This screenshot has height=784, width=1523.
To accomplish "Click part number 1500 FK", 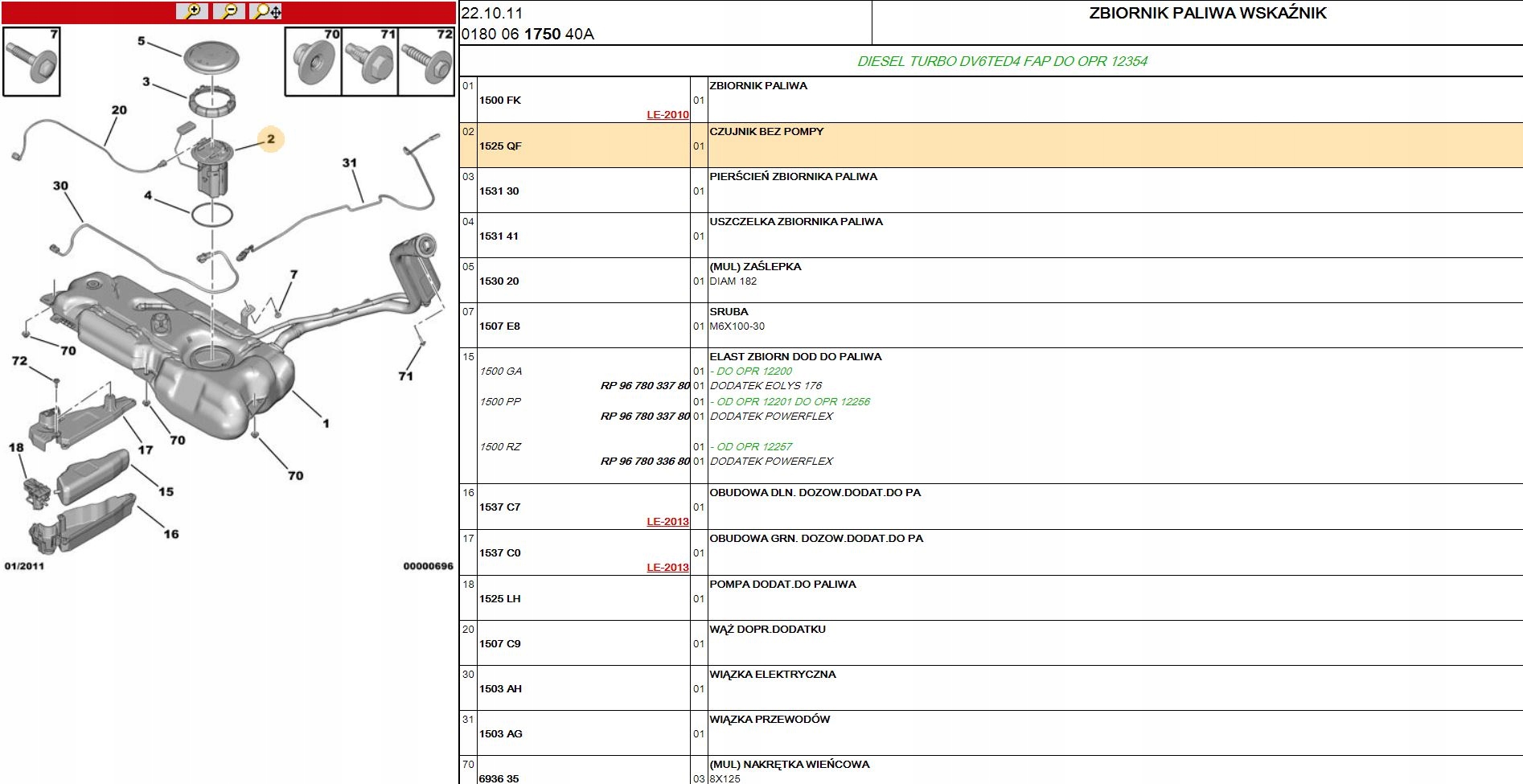I will (500, 101).
